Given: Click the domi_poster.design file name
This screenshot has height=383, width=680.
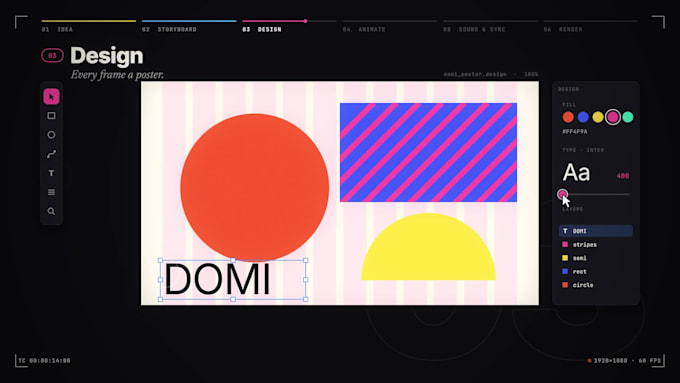Looking at the screenshot, I should point(475,74).
